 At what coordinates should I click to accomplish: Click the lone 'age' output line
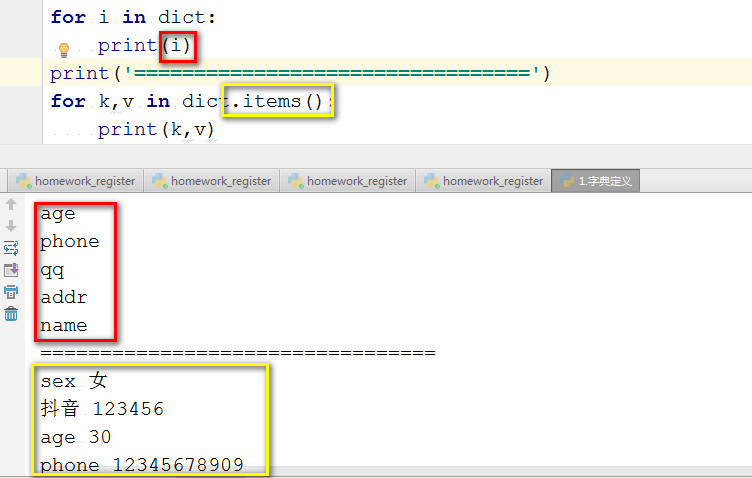[58, 213]
